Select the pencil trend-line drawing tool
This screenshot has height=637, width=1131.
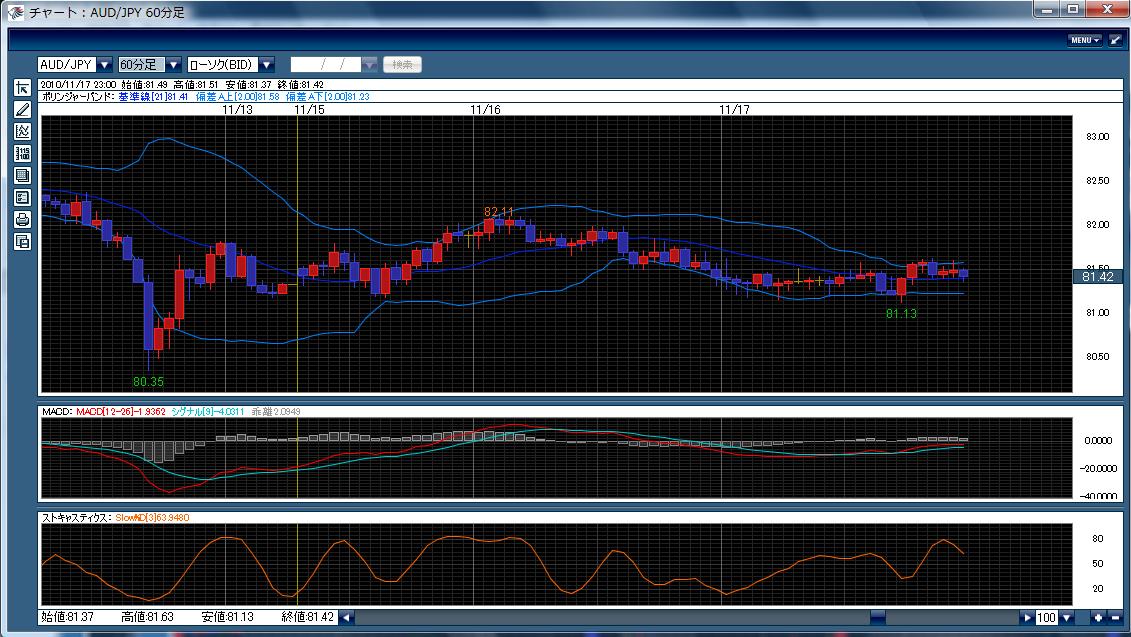tap(22, 110)
